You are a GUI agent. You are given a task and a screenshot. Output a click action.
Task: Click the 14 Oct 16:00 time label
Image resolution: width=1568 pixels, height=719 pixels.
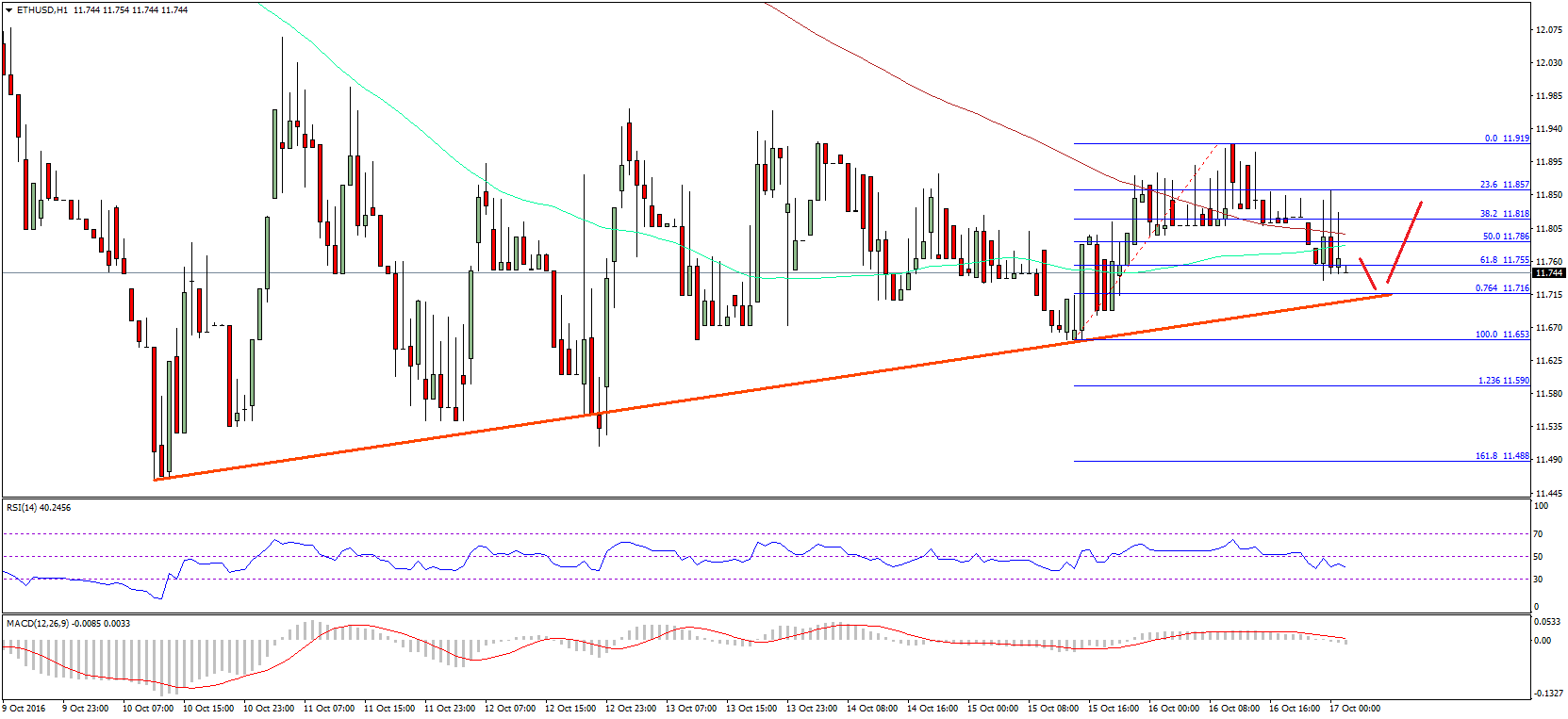point(932,709)
